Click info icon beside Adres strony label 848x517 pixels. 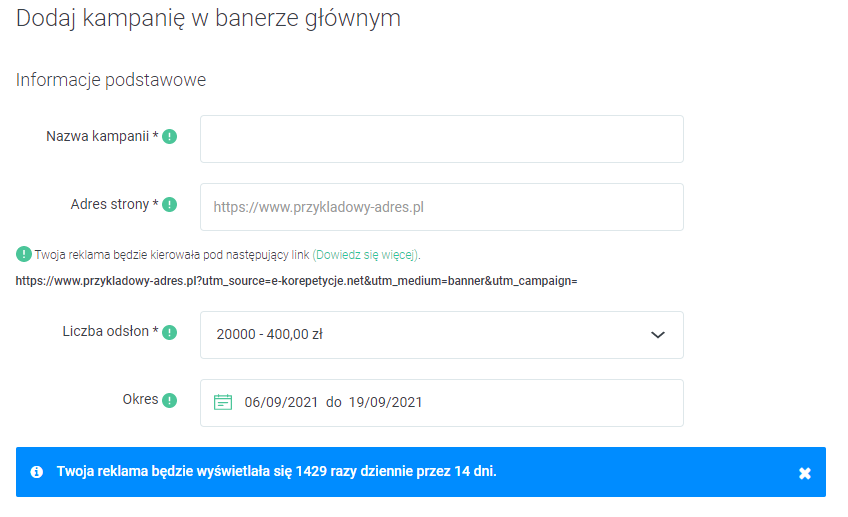[x=170, y=205]
